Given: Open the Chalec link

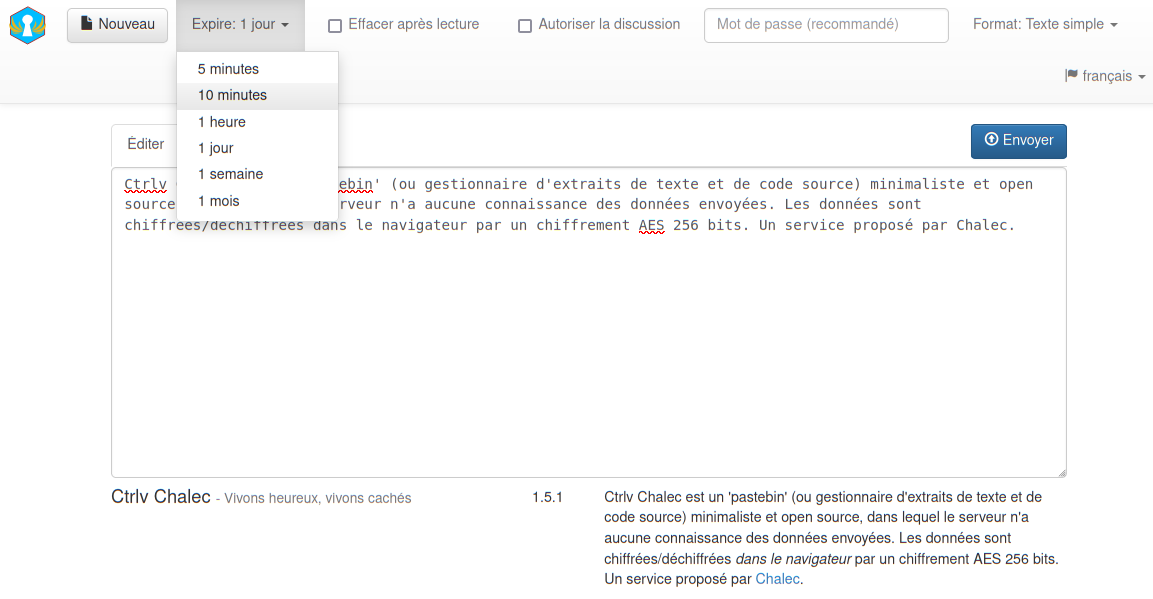Looking at the screenshot, I should click(777, 578).
